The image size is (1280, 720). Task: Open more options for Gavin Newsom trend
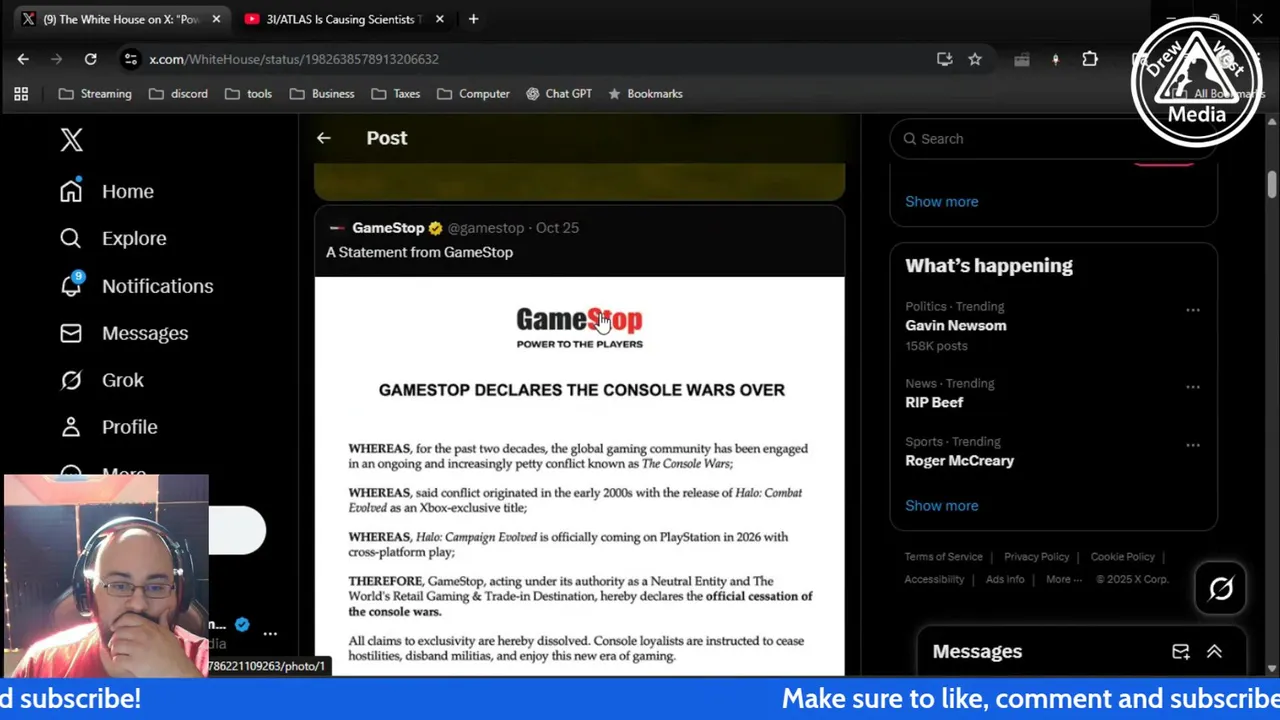pyautogui.click(x=1193, y=310)
